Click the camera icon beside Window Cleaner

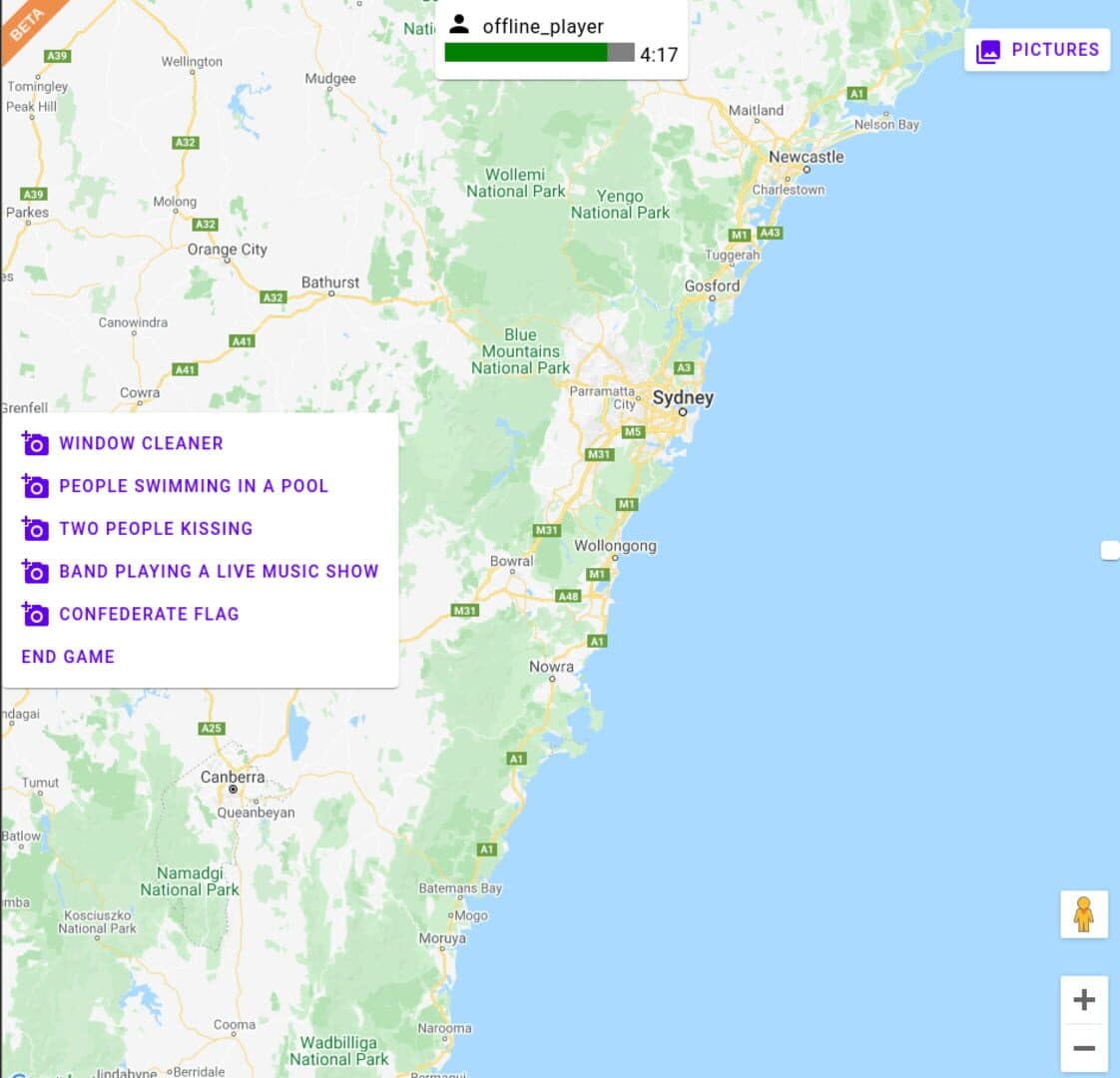click(35, 444)
